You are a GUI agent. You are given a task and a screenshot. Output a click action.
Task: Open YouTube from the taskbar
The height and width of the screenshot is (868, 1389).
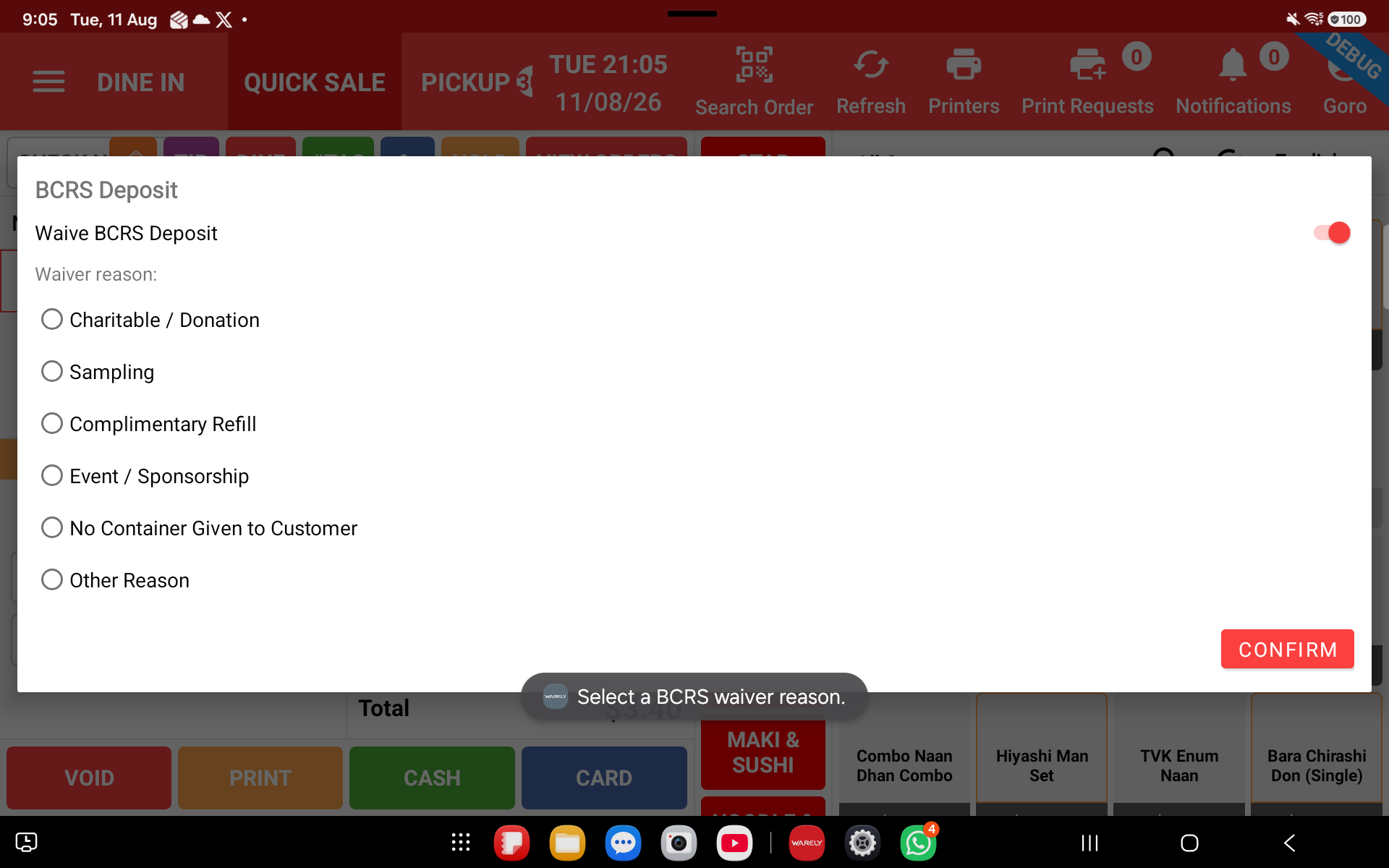click(x=734, y=843)
